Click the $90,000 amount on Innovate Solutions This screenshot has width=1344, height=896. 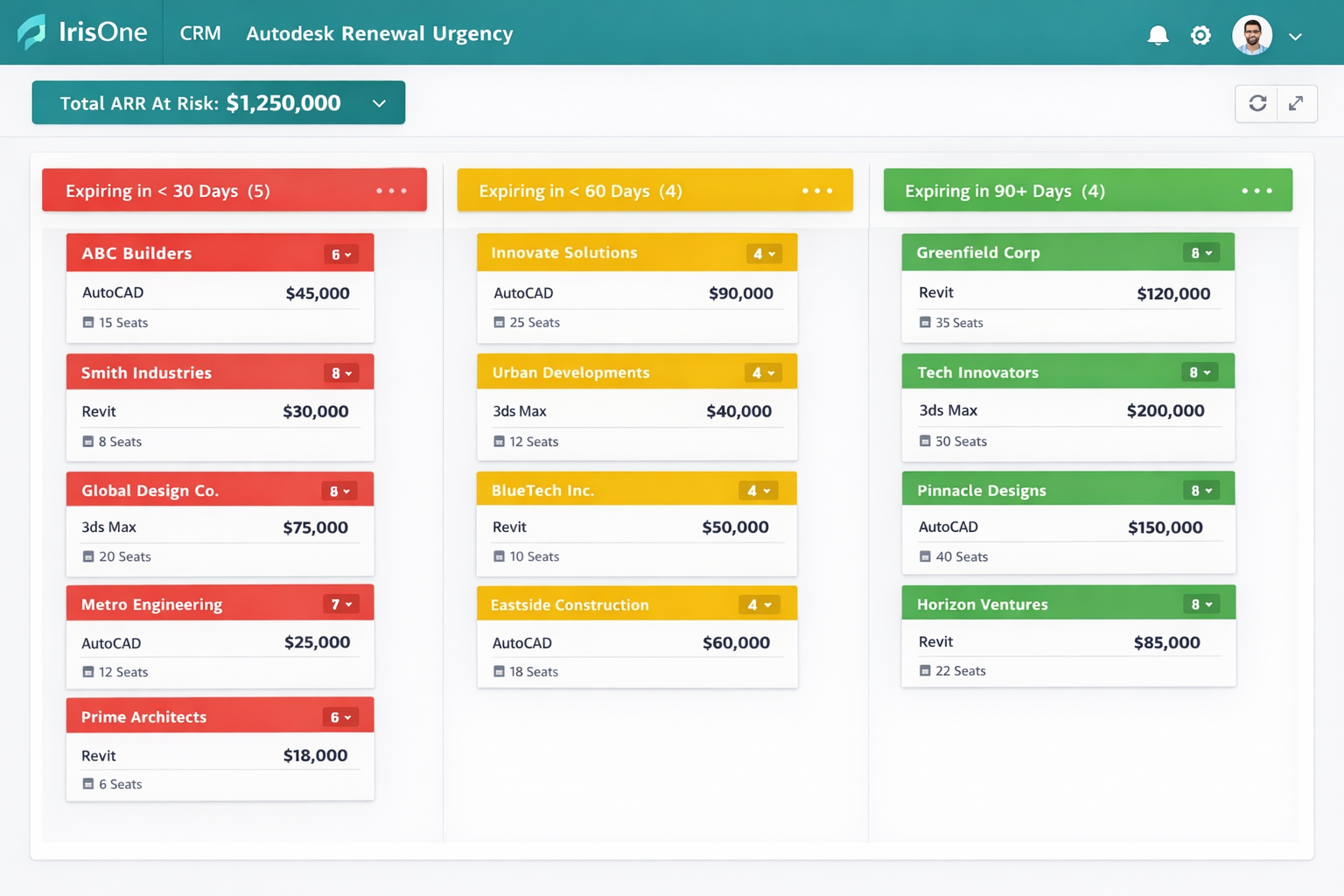[x=741, y=294]
